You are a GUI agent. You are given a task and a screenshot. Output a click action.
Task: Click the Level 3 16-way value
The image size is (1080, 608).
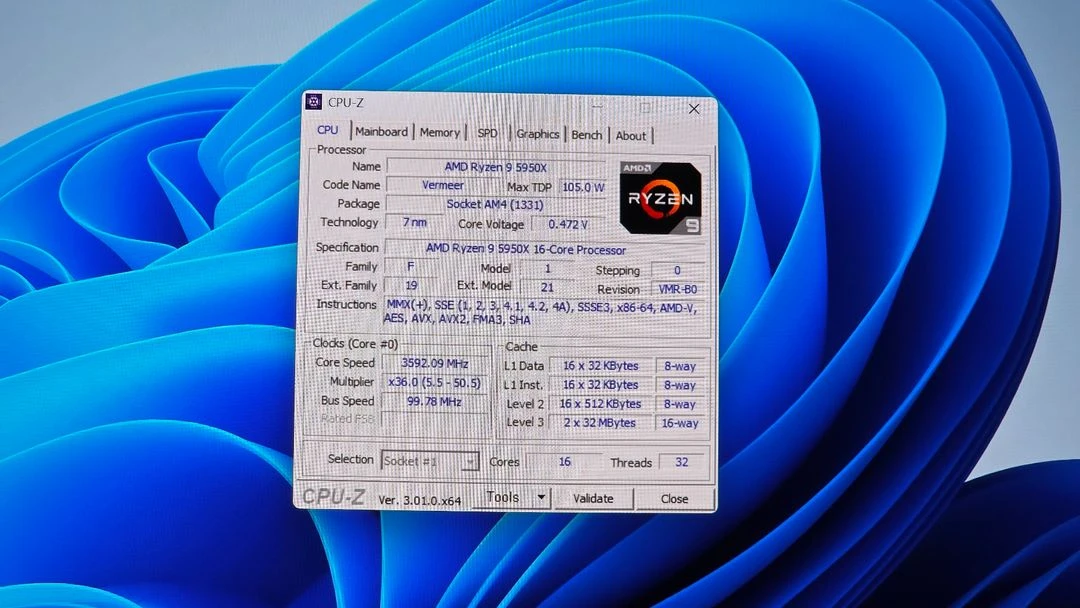pos(679,423)
